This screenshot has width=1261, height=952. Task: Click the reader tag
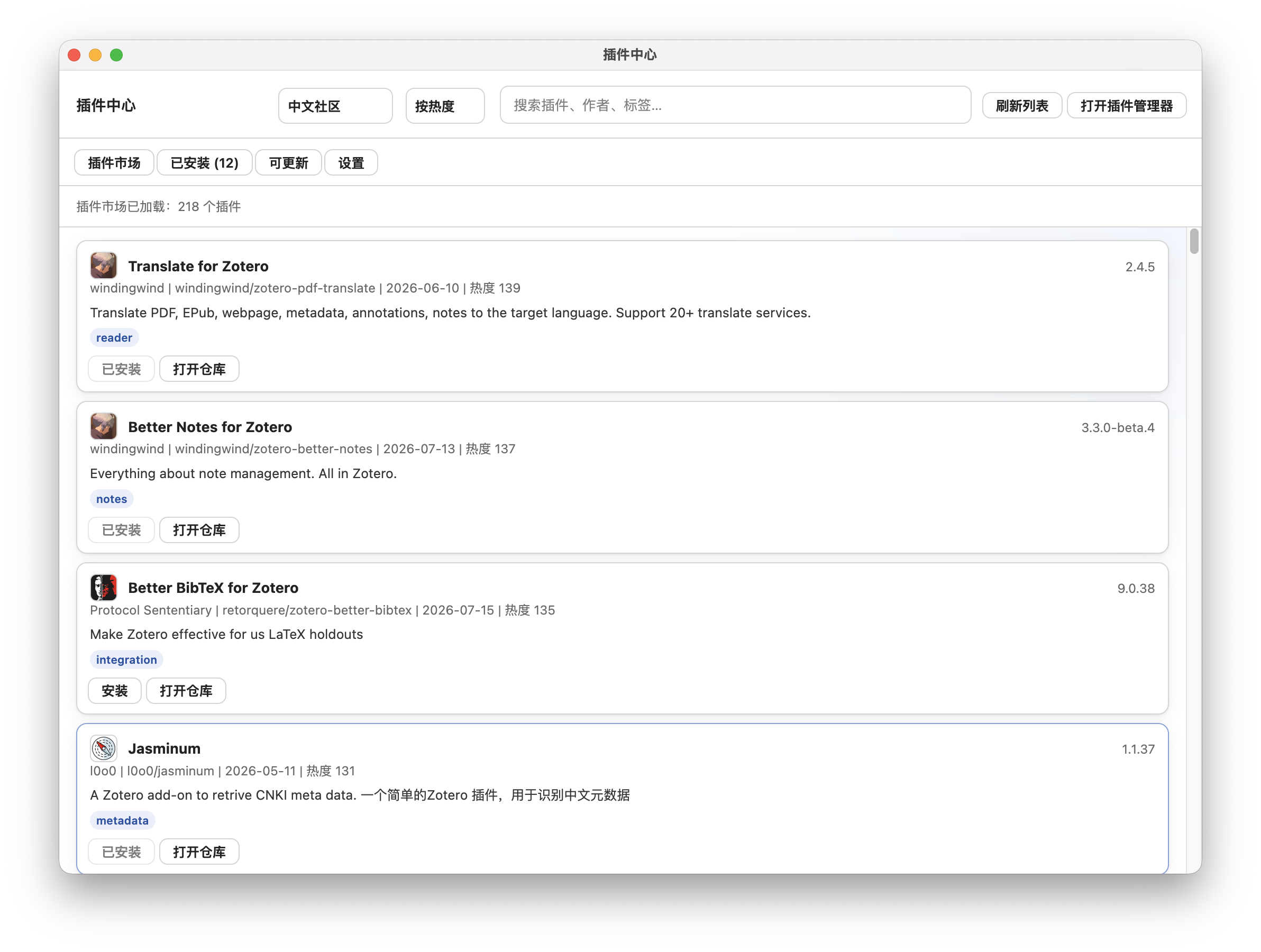pyautogui.click(x=114, y=337)
